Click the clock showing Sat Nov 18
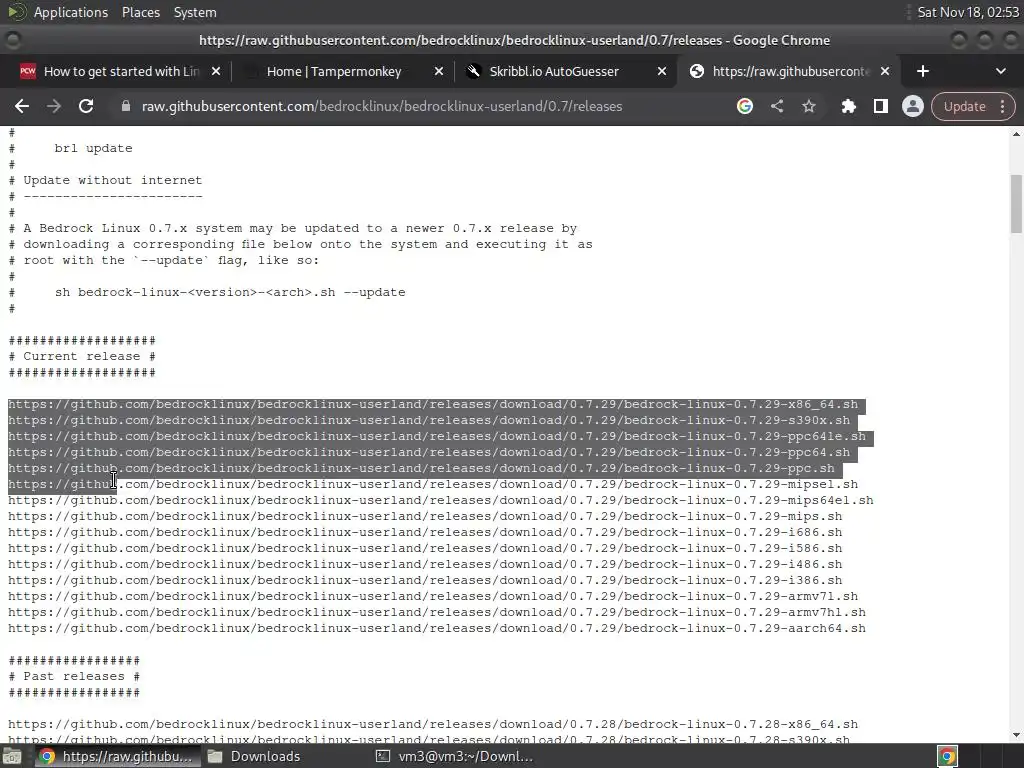This screenshot has width=1024, height=768. click(967, 12)
